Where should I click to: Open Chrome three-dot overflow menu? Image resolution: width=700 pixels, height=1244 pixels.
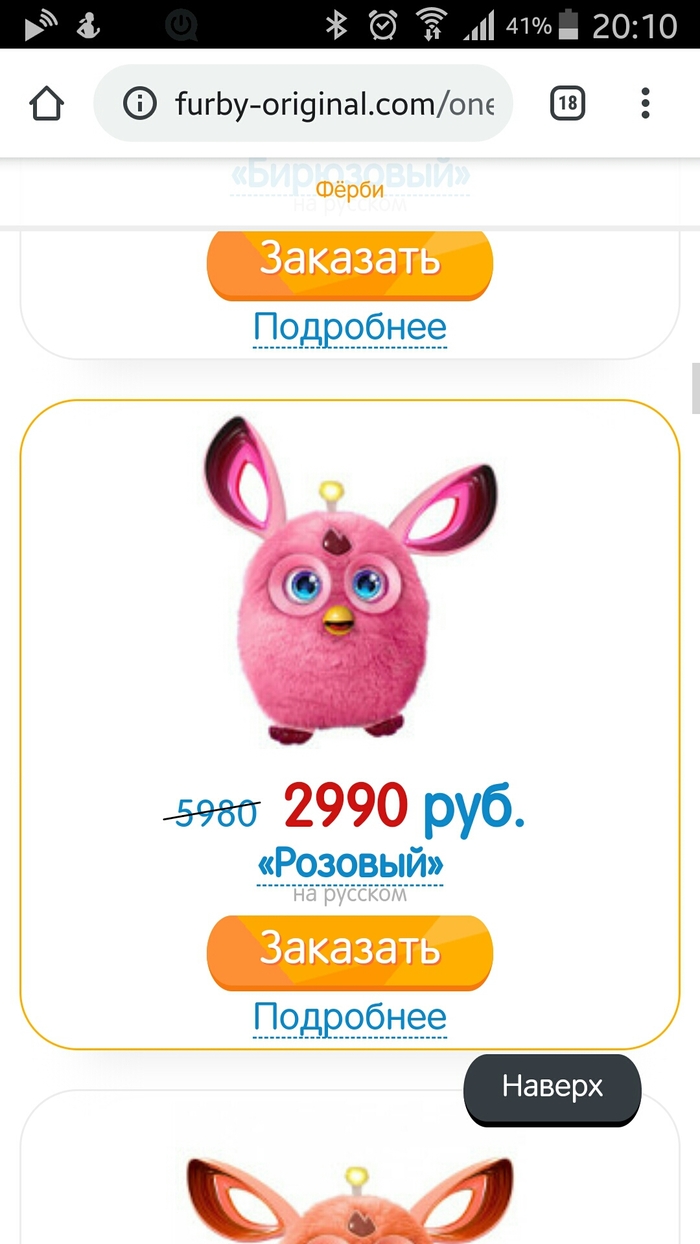(x=645, y=103)
